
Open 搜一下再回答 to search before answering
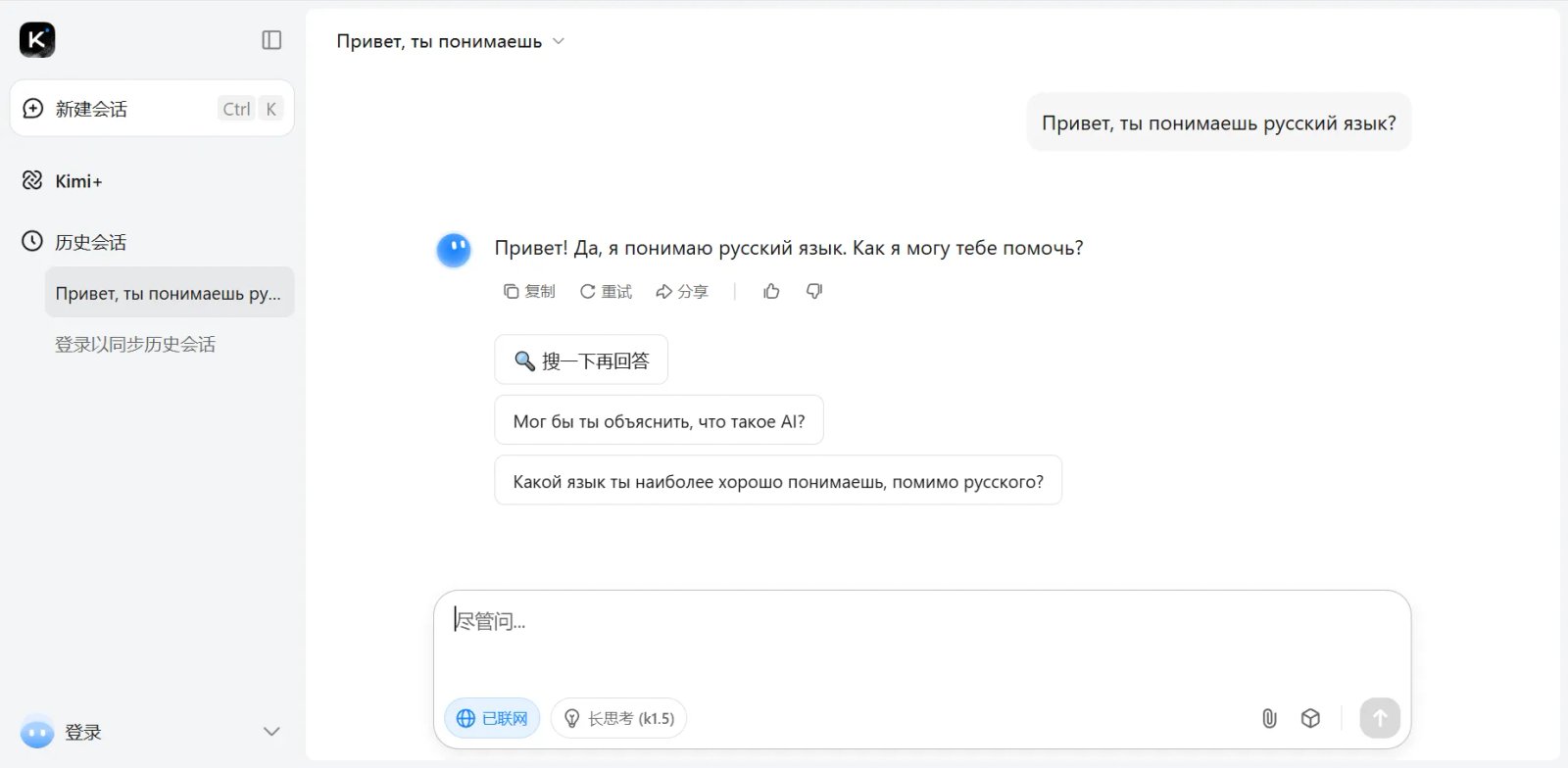(580, 360)
